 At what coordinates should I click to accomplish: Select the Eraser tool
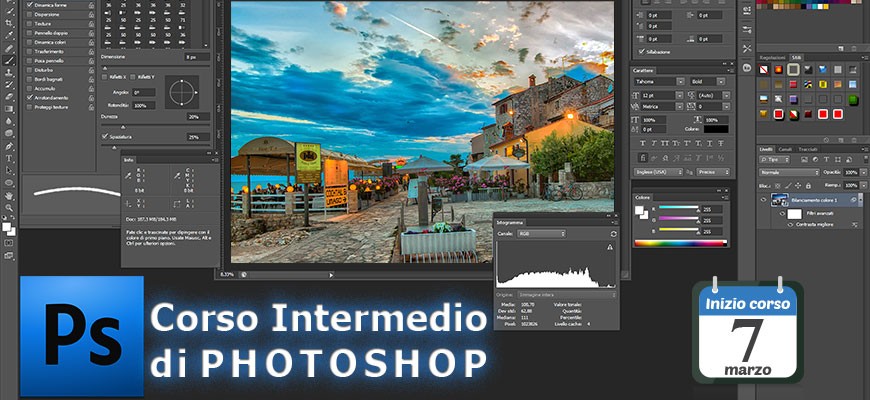click(9, 97)
